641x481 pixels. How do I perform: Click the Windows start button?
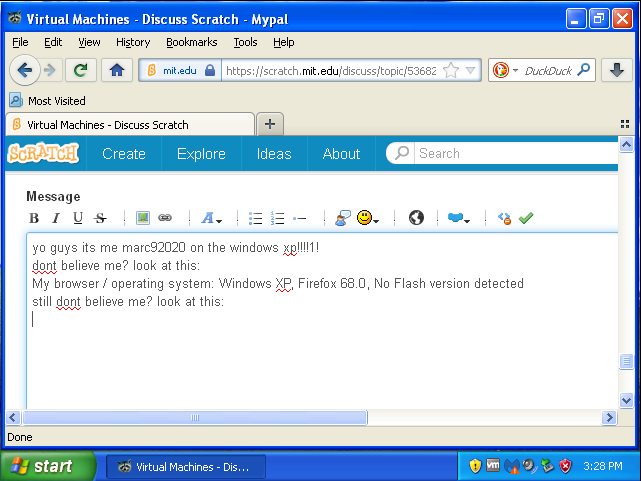(x=48, y=466)
